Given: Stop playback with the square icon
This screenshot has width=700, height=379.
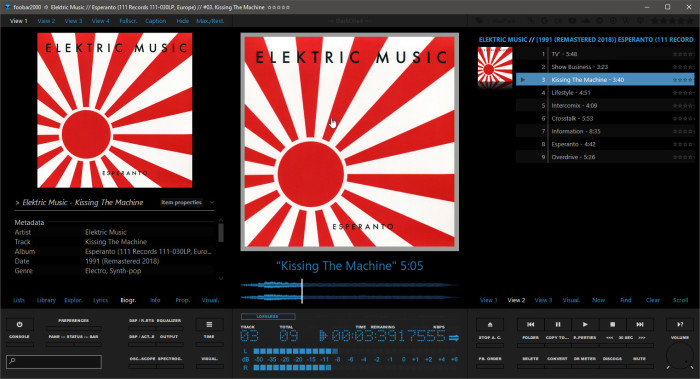Looking at the screenshot, I should [612, 325].
